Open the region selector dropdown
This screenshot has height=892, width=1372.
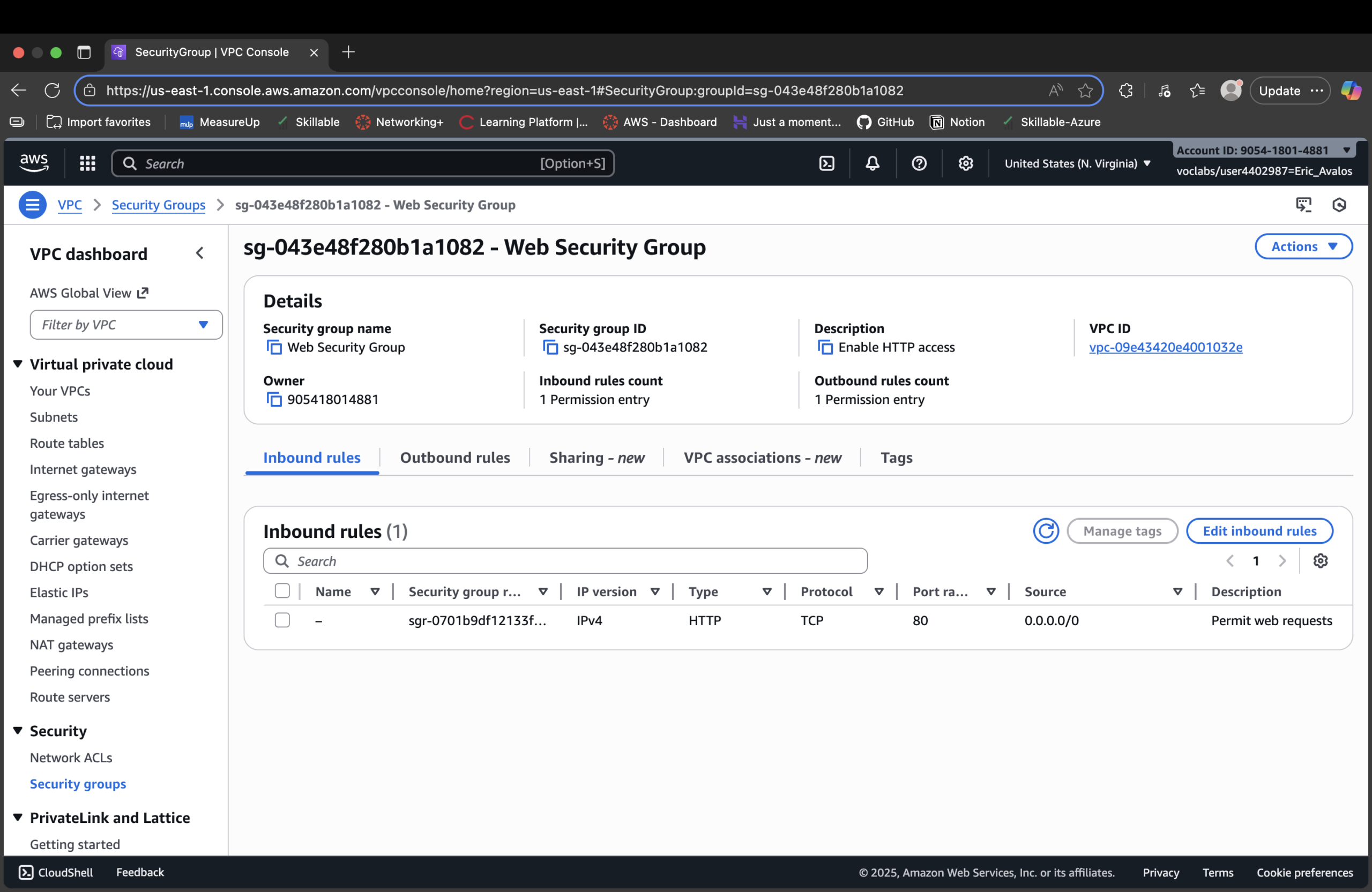pos(1077,163)
